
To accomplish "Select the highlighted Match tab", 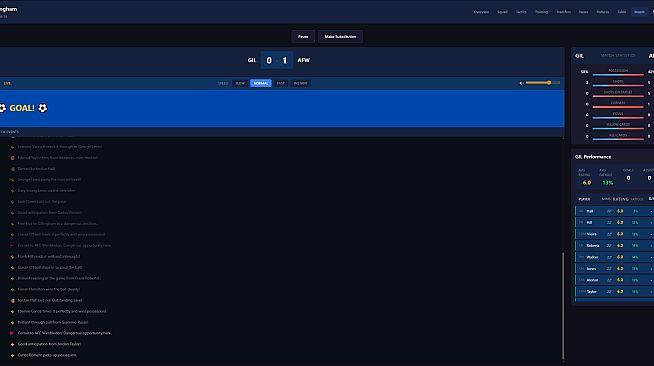I will click(x=639, y=12).
